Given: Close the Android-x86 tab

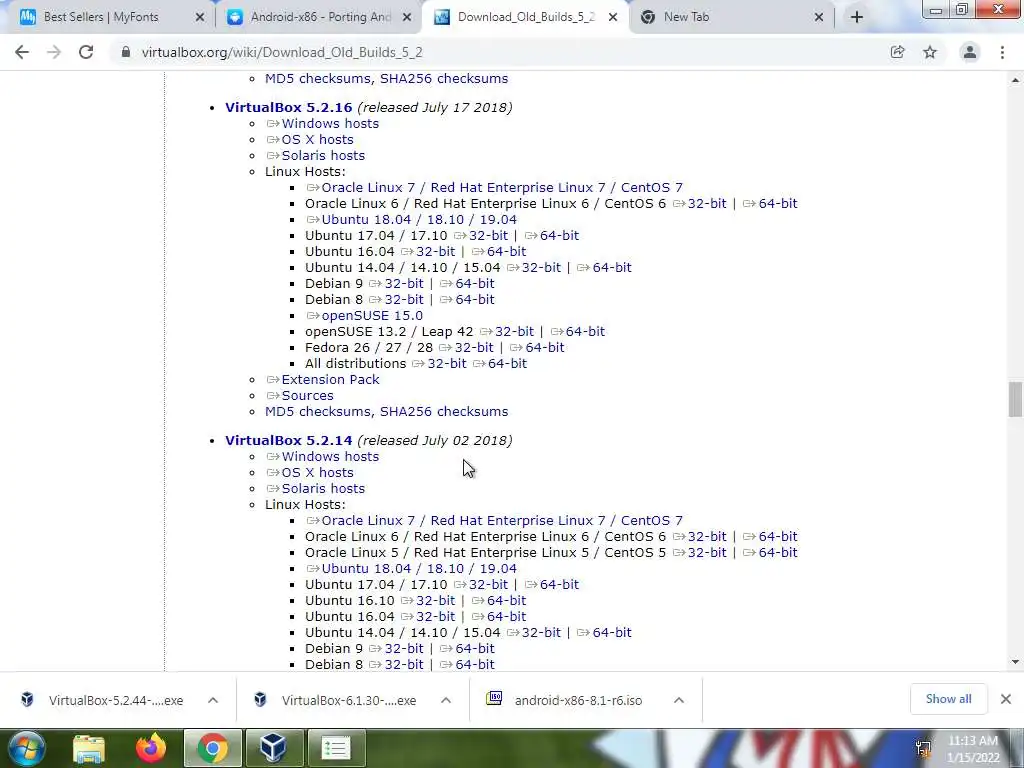Looking at the screenshot, I should pos(407,18).
